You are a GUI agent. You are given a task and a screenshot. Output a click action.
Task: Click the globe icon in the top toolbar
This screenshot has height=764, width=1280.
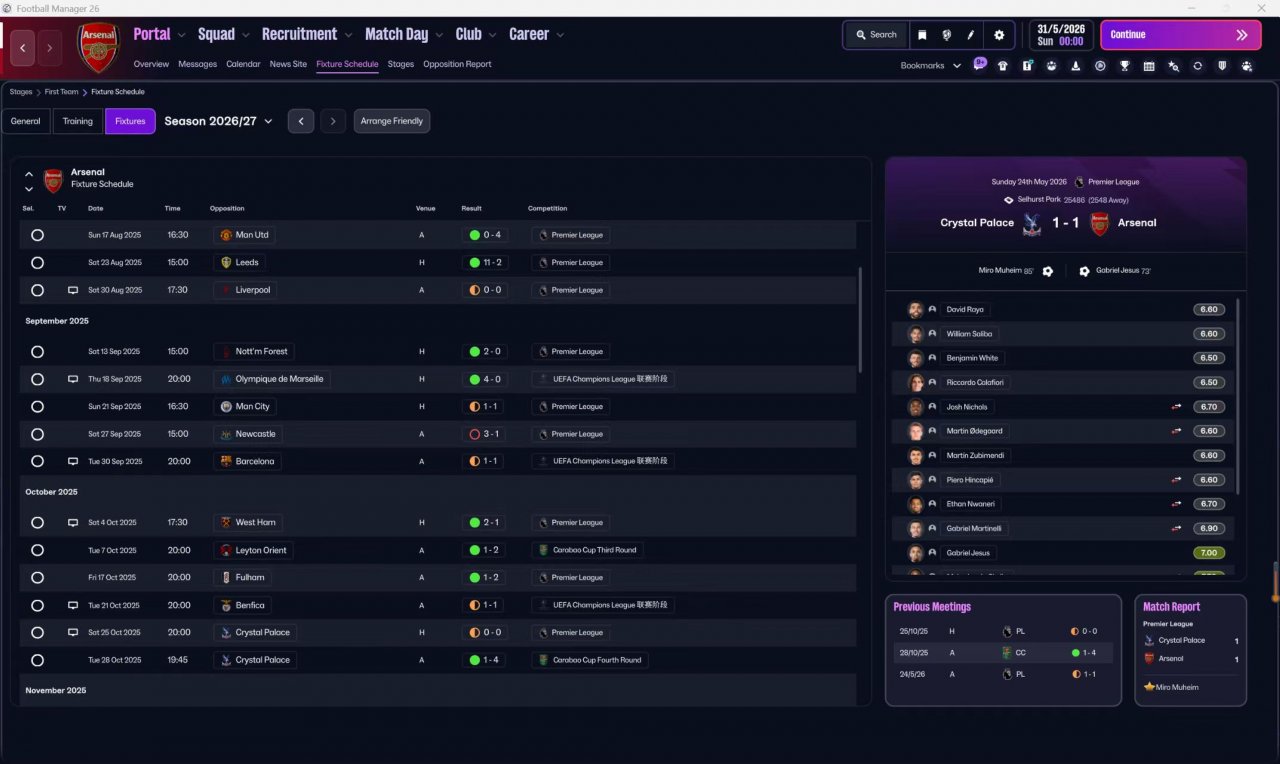coord(946,35)
